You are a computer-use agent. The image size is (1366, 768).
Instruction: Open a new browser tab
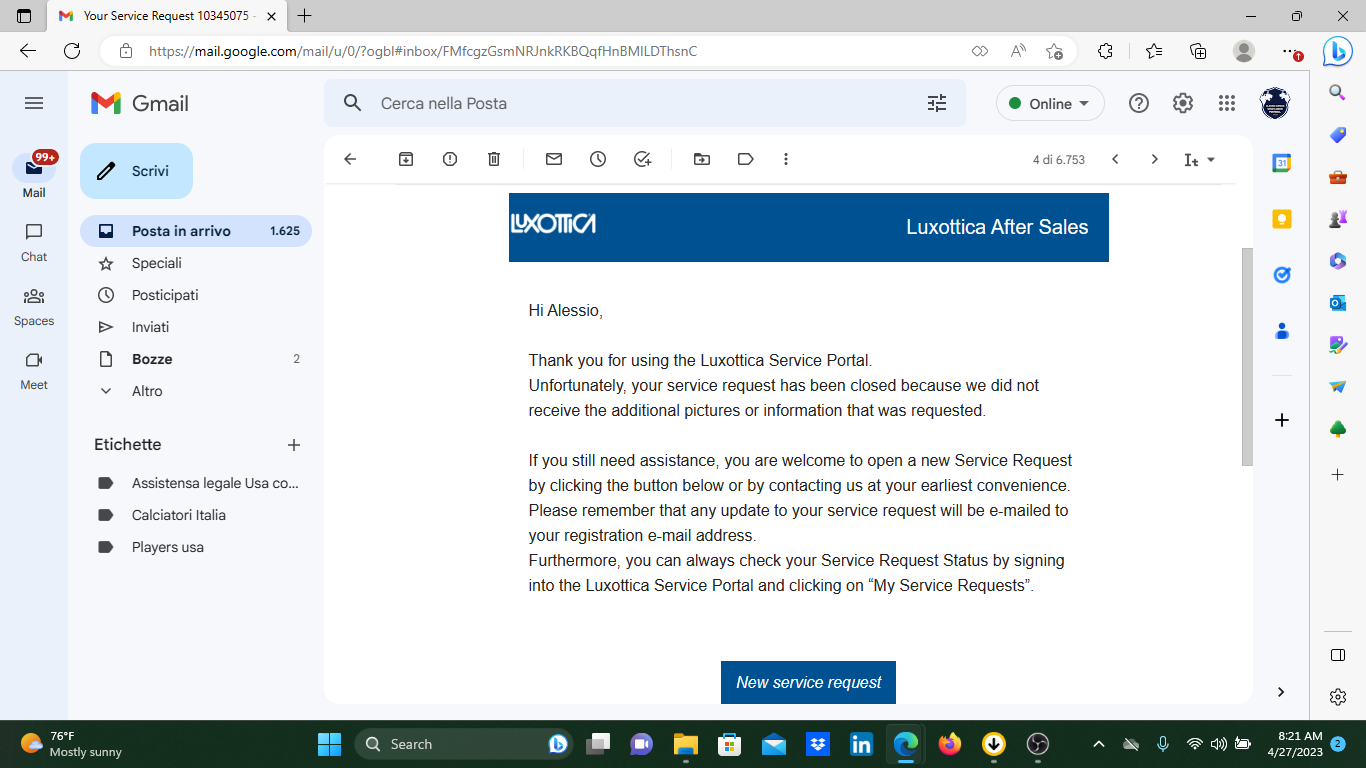[305, 16]
